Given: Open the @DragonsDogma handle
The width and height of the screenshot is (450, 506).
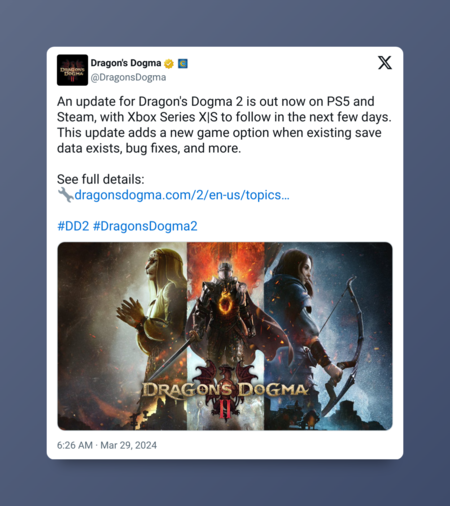Looking at the screenshot, I should pyautogui.click(x=128, y=77).
